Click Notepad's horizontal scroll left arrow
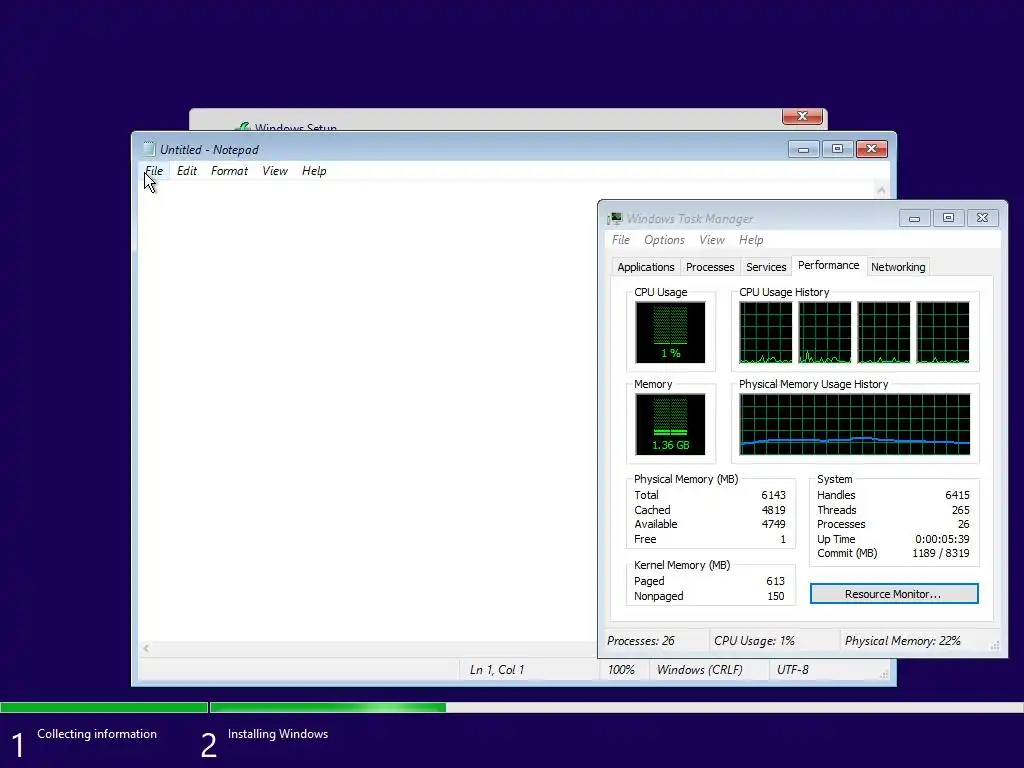This screenshot has height=768, width=1024. point(146,648)
